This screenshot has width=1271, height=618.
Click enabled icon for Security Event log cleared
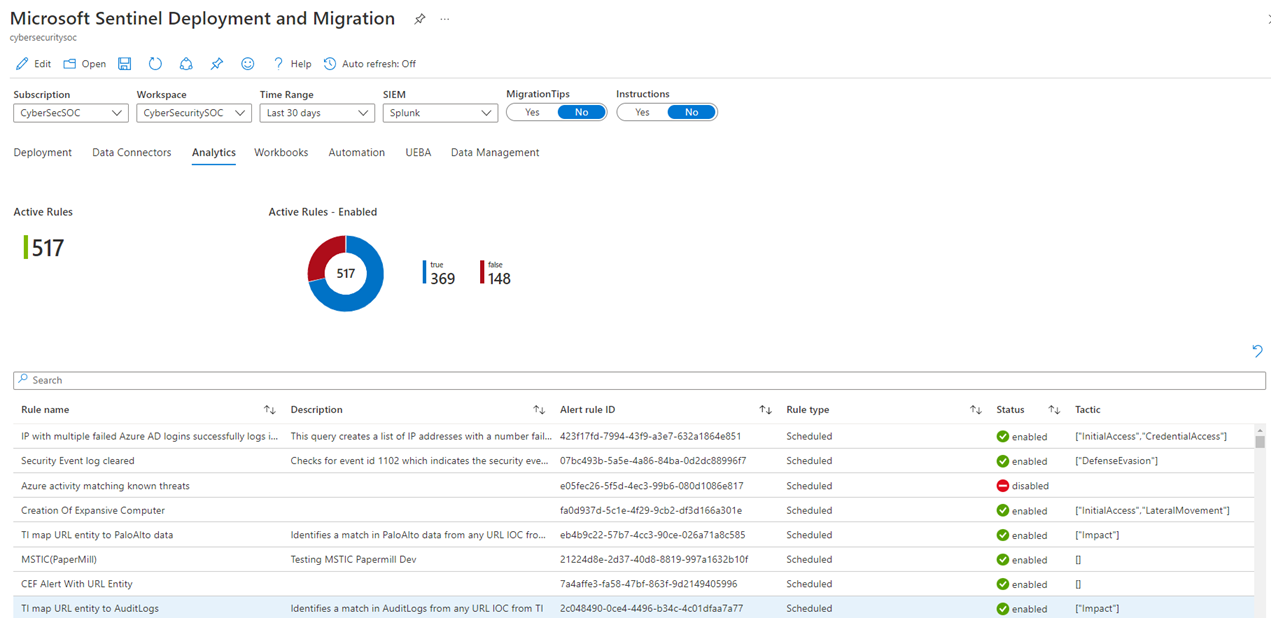tap(1002, 461)
